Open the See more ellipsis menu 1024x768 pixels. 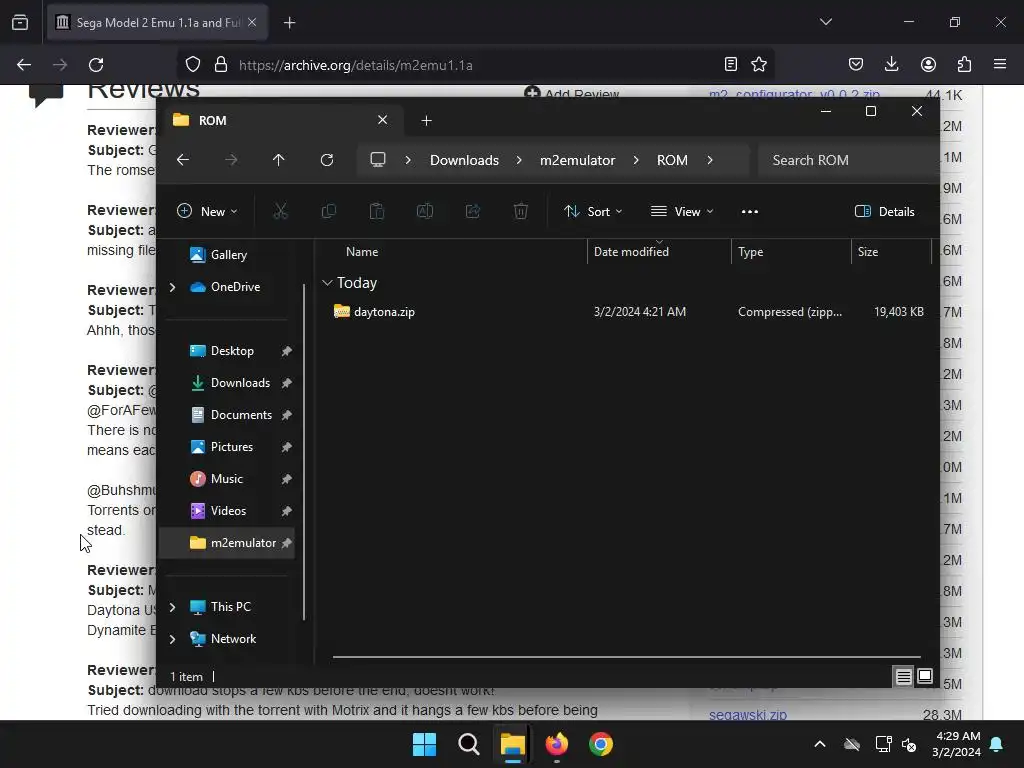click(750, 212)
